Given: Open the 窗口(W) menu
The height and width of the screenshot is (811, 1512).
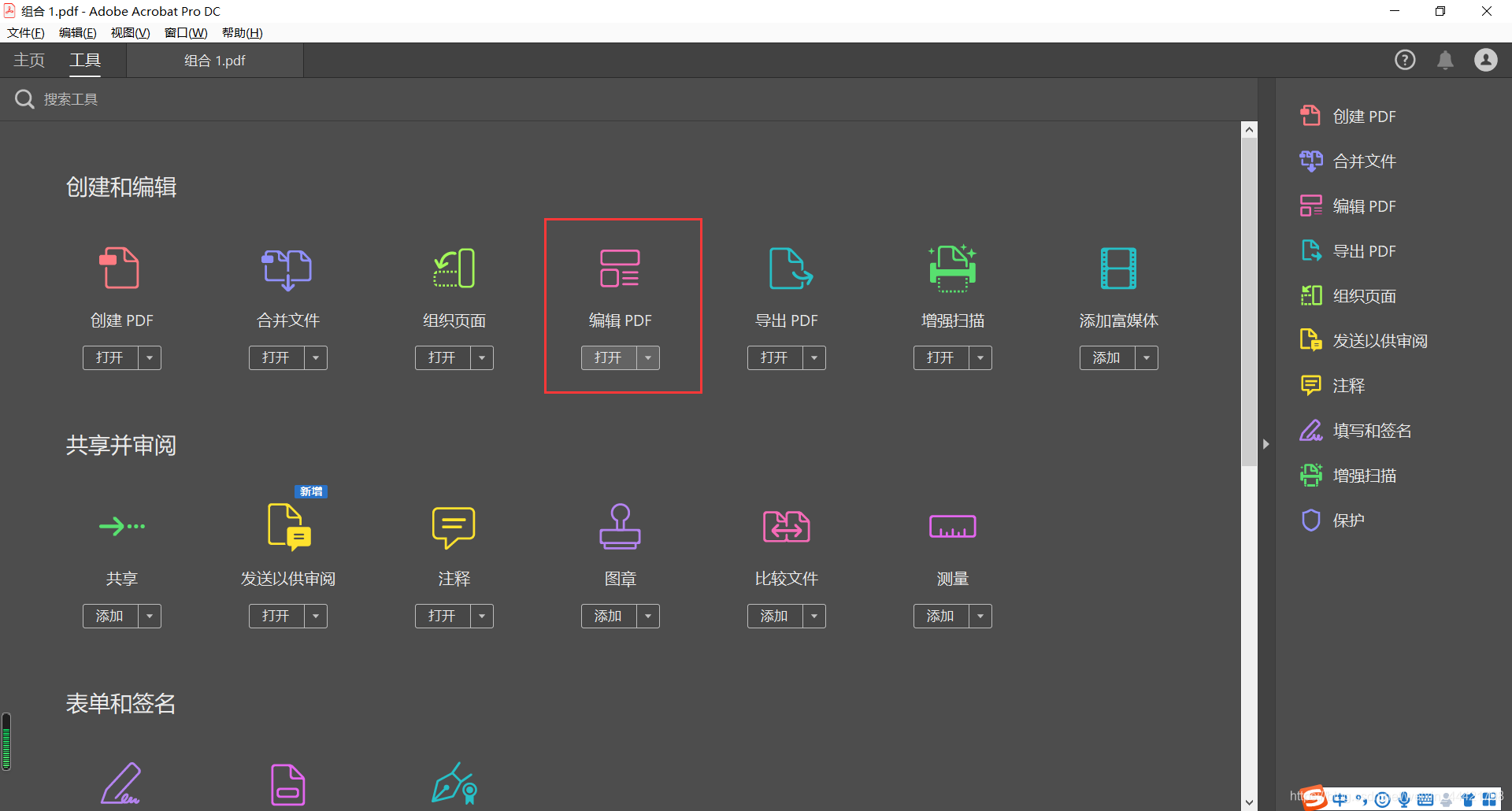Looking at the screenshot, I should coord(186,33).
